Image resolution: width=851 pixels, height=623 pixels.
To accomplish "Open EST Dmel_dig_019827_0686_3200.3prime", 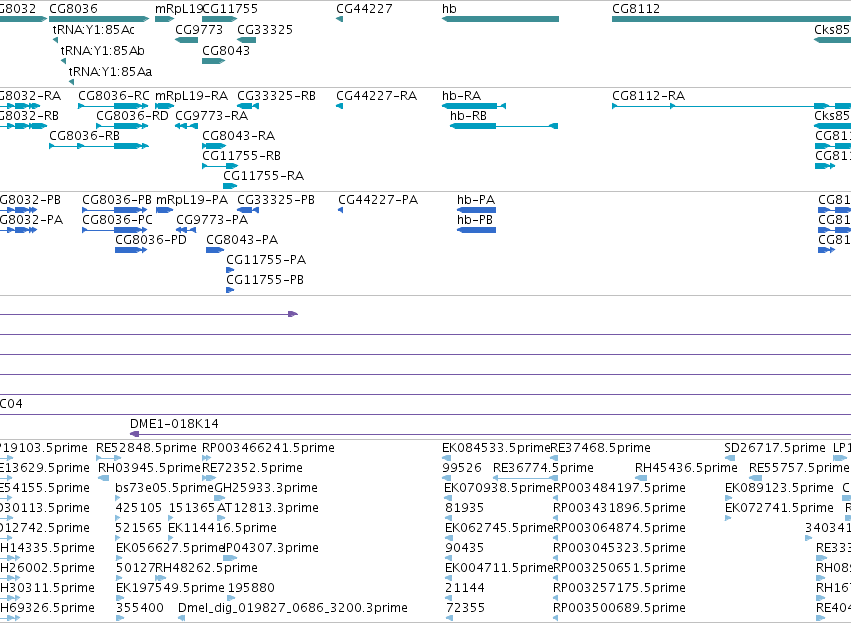I will click(x=293, y=608).
